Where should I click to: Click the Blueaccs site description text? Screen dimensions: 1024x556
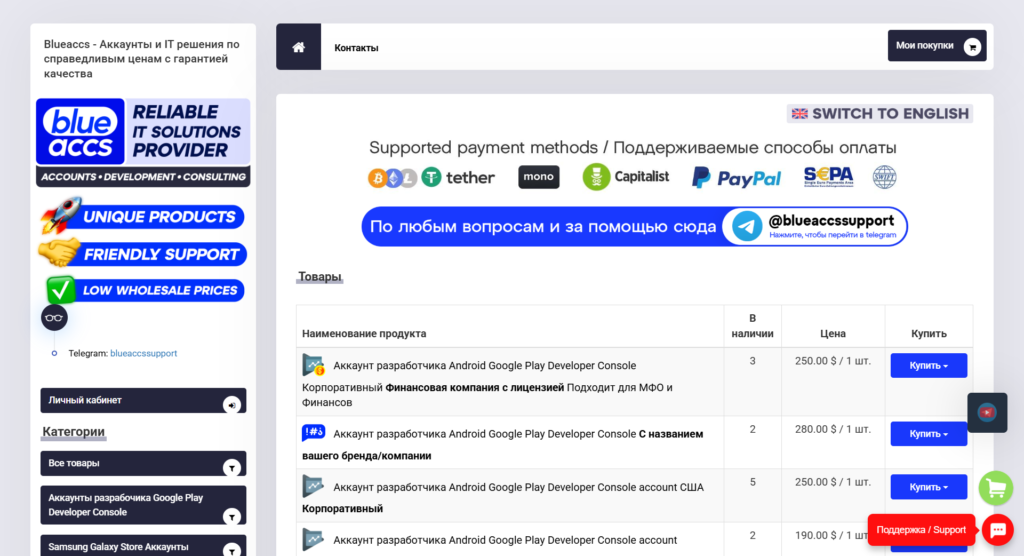click(142, 59)
